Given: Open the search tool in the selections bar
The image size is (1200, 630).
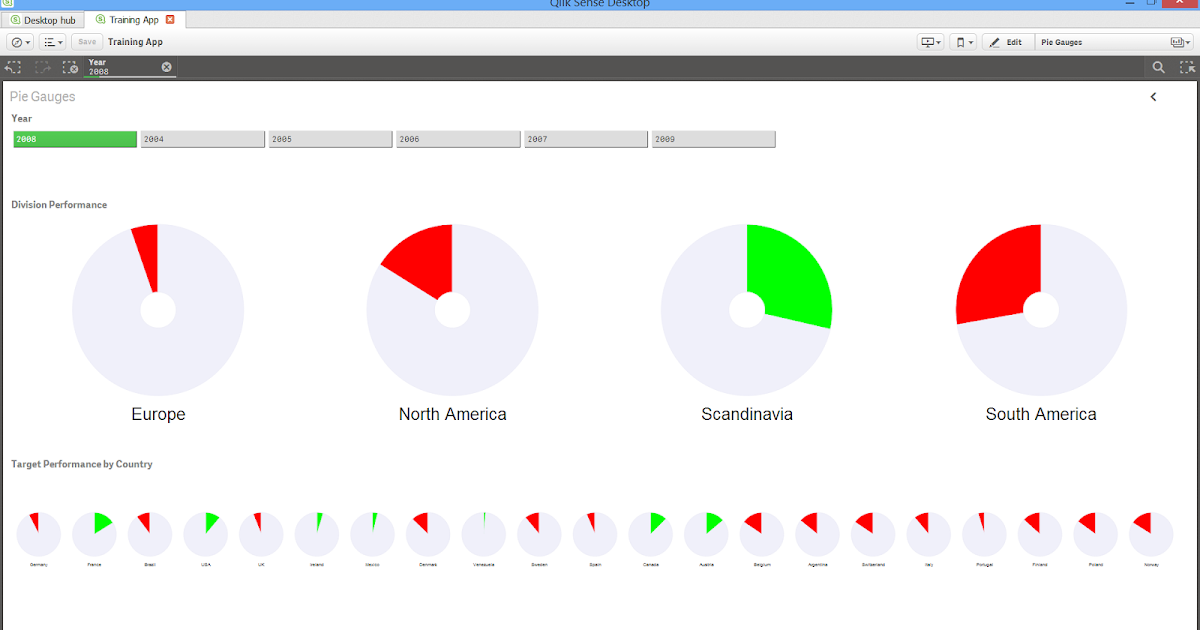Looking at the screenshot, I should [1158, 67].
